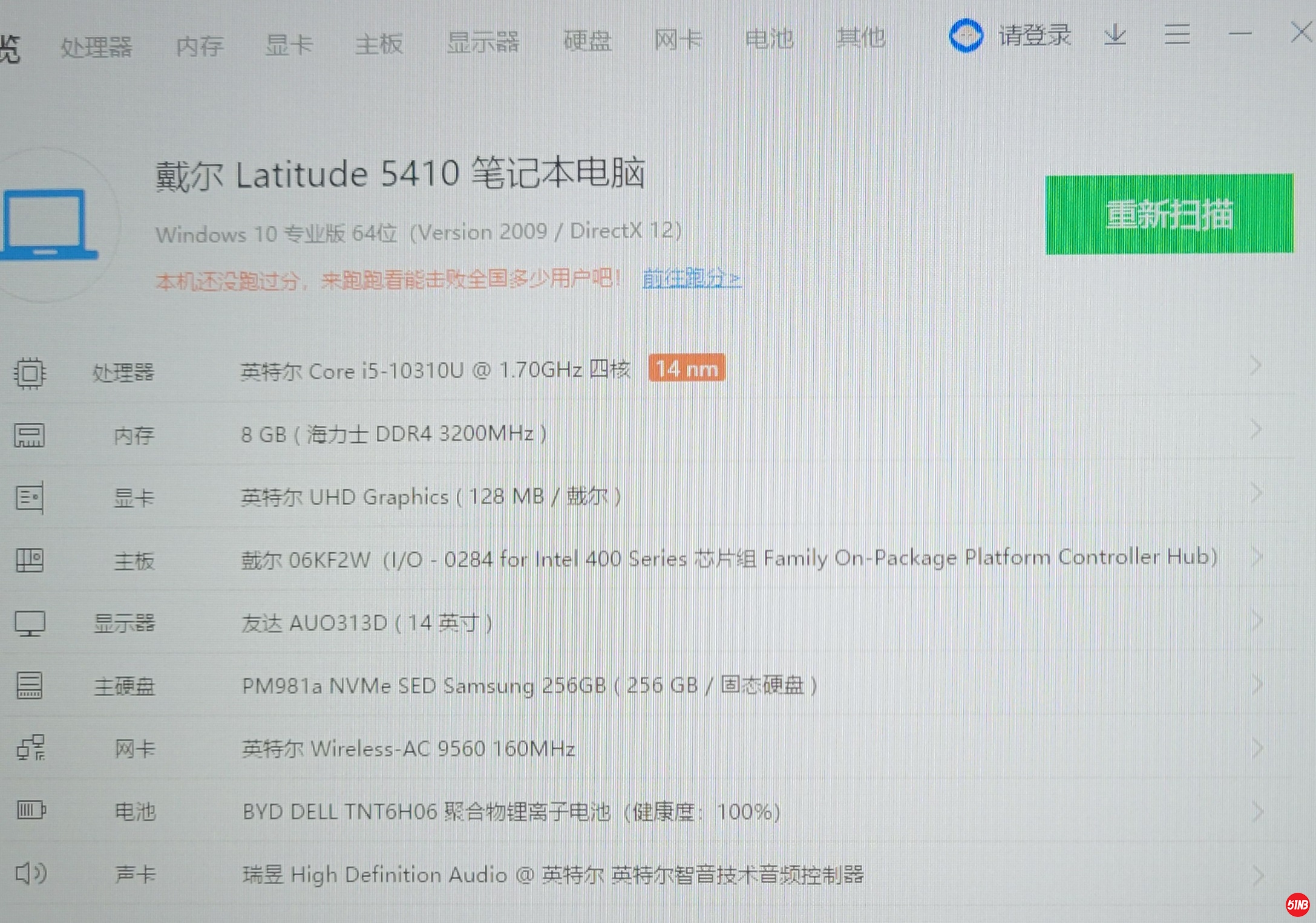Click the download arrow icon in title bar
Viewport: 1316px width, 923px height.
(1115, 34)
